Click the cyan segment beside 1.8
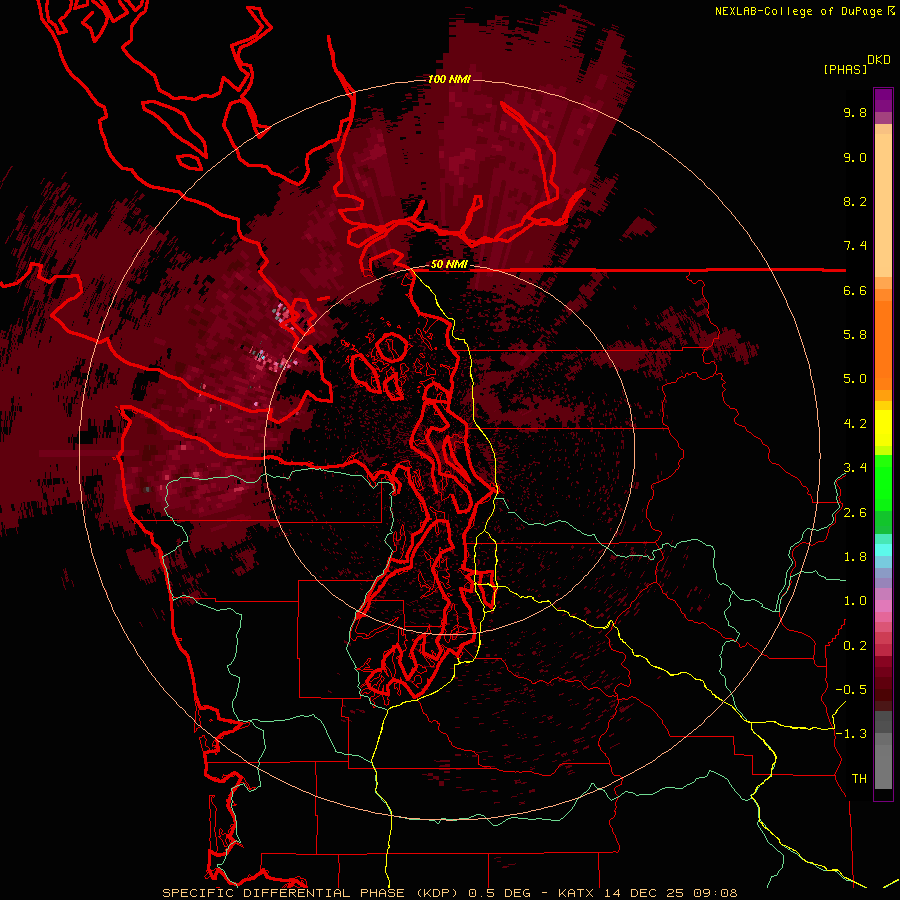The height and width of the screenshot is (900, 900). click(883, 550)
